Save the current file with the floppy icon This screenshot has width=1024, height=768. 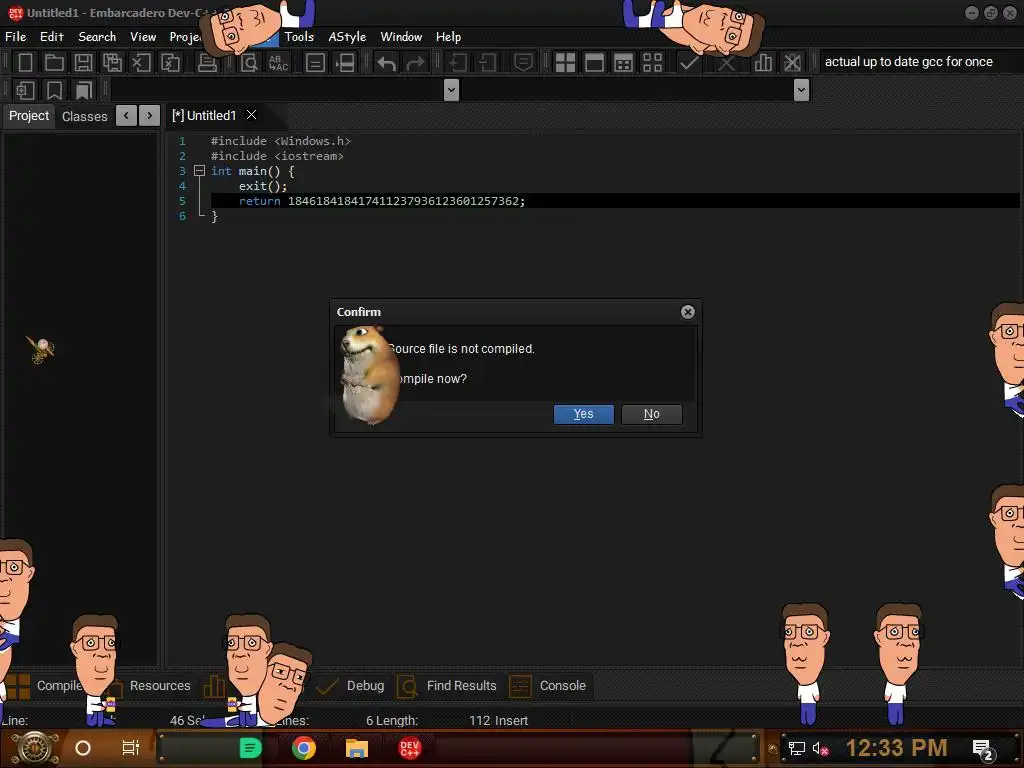[83, 63]
